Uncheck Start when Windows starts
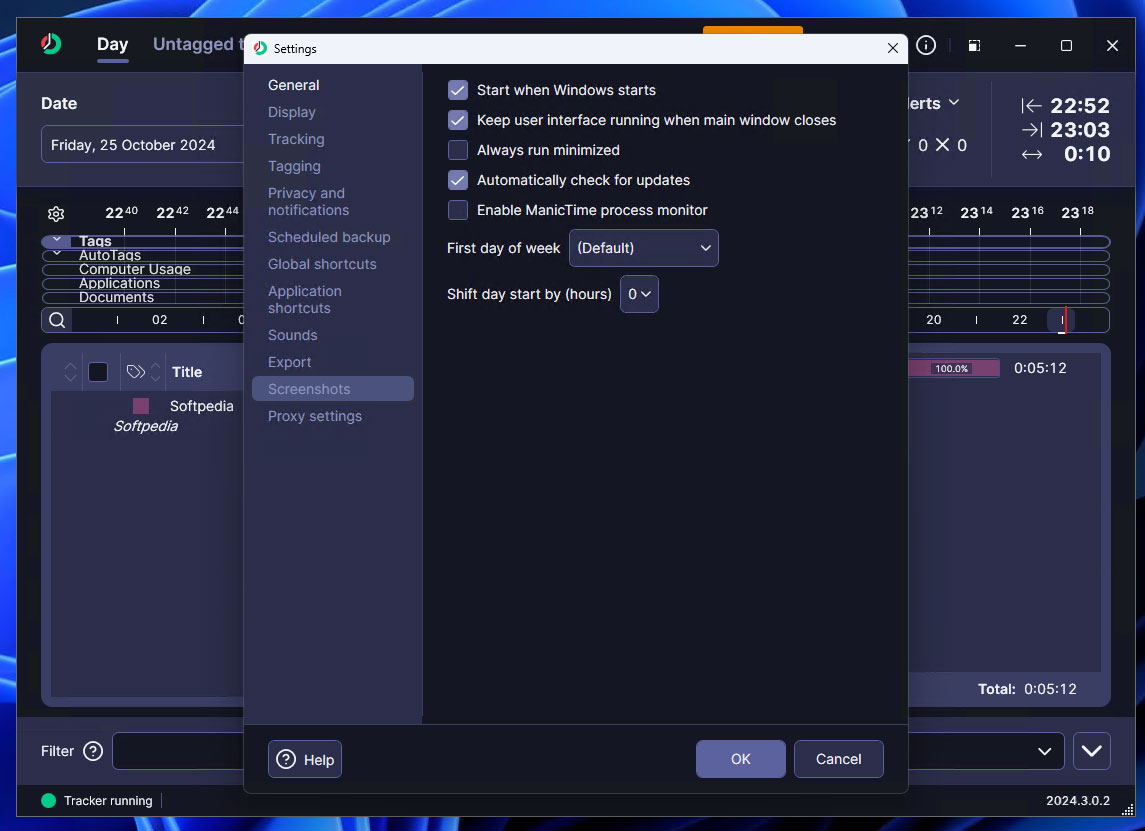 458,90
